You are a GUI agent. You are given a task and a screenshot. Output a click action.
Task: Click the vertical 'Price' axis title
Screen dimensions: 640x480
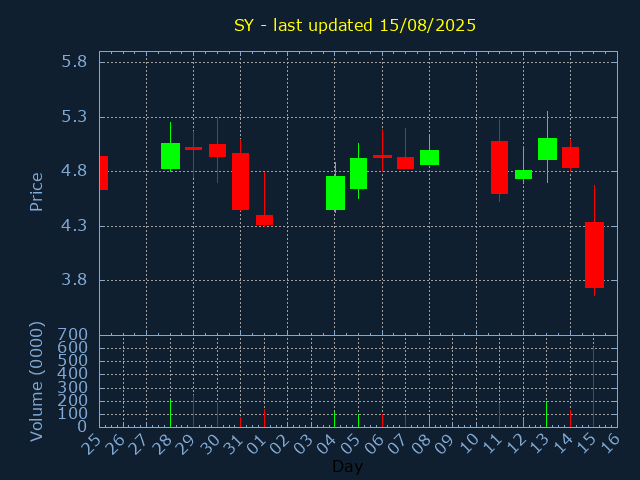[36, 192]
